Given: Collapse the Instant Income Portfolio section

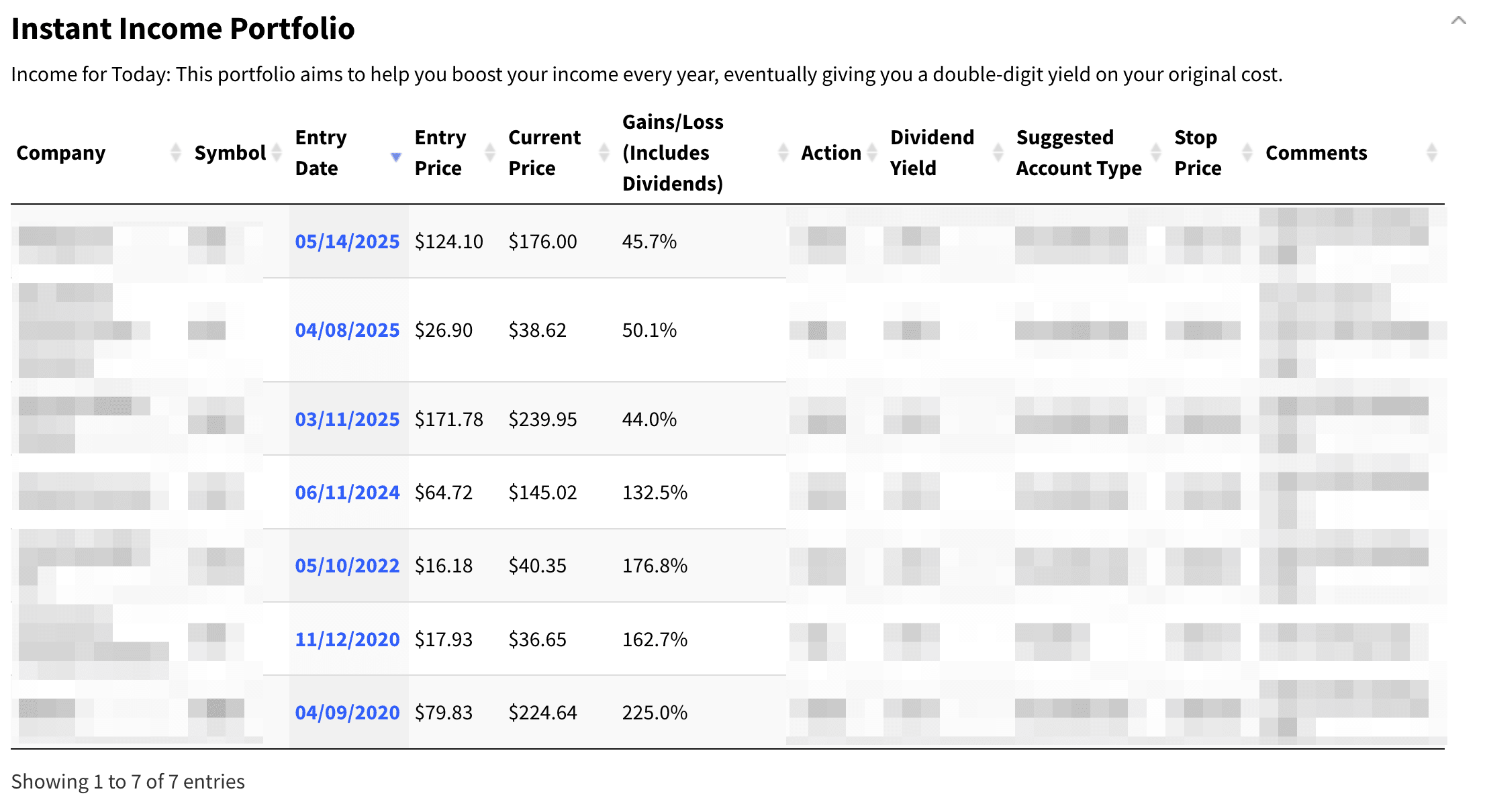Looking at the screenshot, I should pyautogui.click(x=1458, y=21).
